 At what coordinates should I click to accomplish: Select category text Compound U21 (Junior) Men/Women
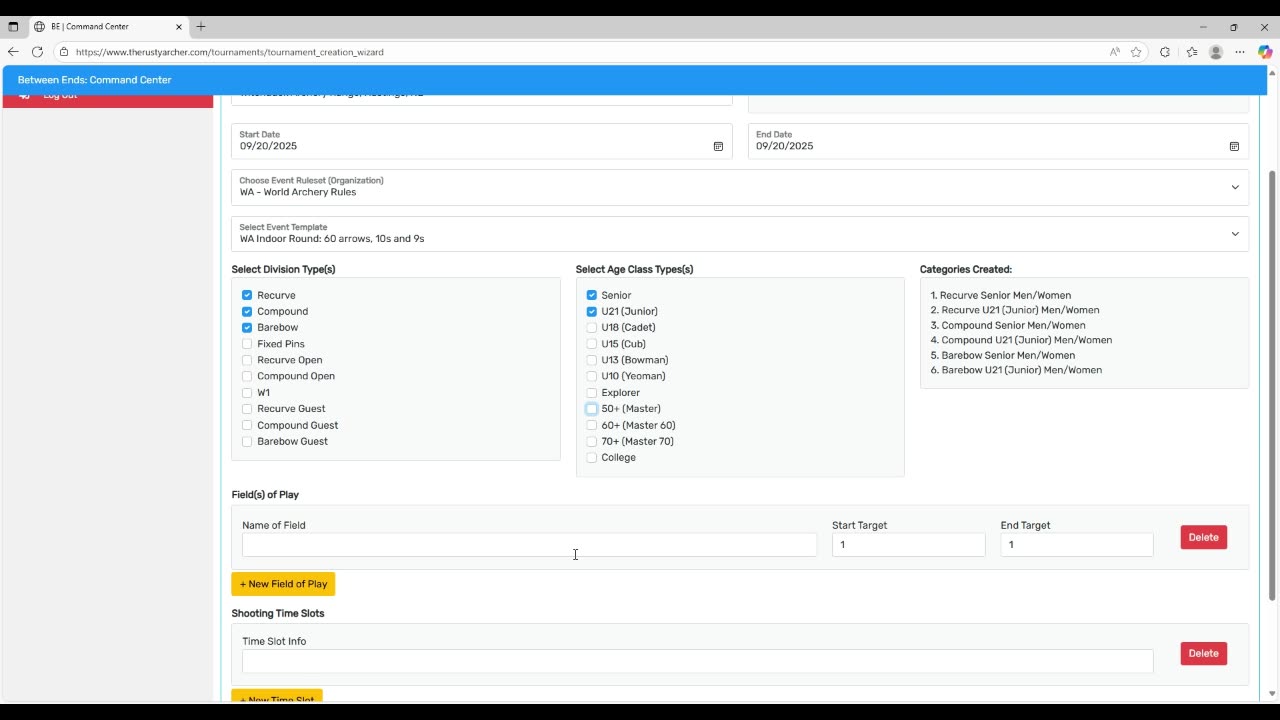click(1026, 340)
